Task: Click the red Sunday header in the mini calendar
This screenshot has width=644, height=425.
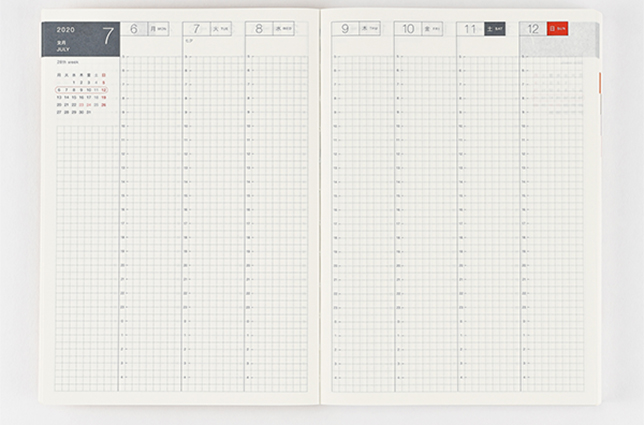Action: [104, 75]
